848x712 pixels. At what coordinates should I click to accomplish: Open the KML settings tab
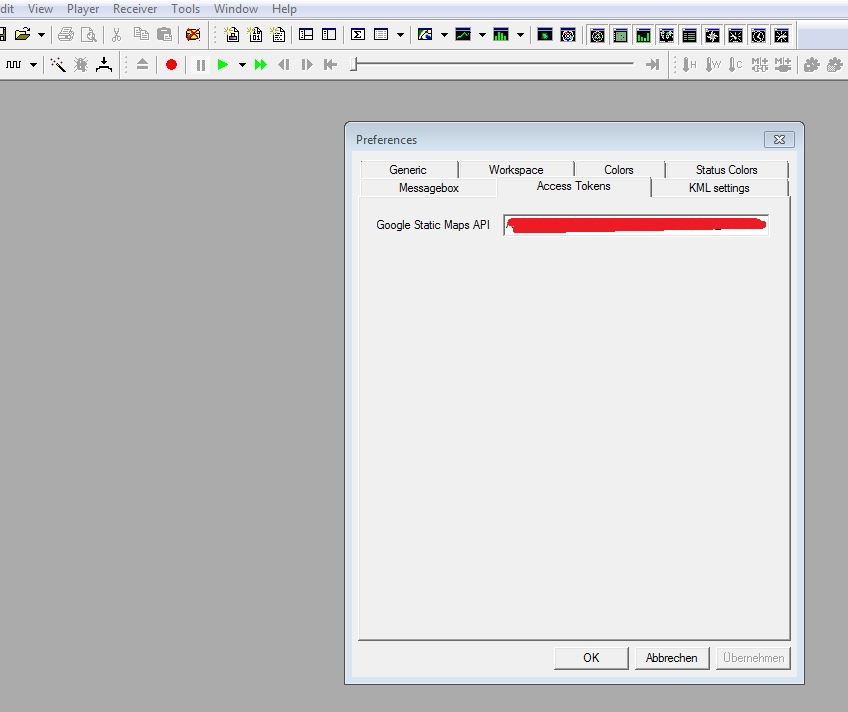719,188
